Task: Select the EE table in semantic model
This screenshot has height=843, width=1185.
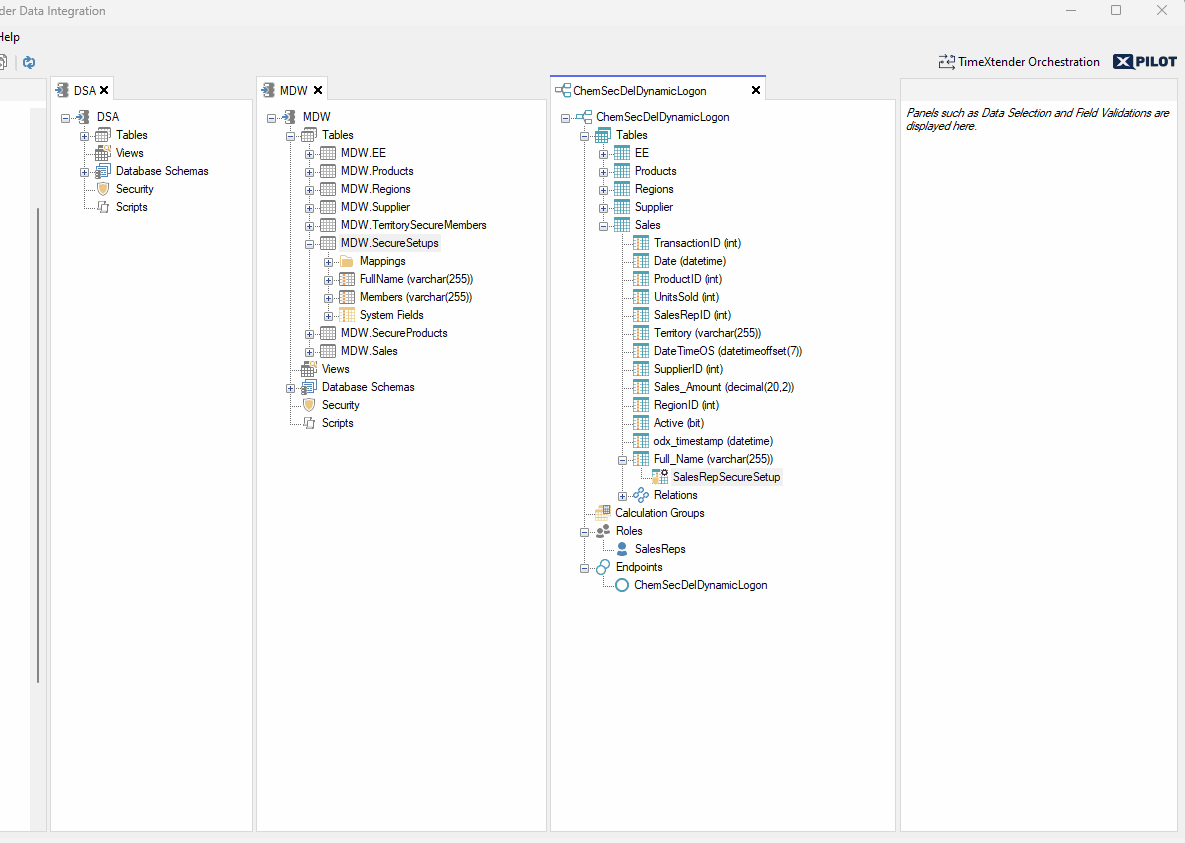Action: pos(642,153)
